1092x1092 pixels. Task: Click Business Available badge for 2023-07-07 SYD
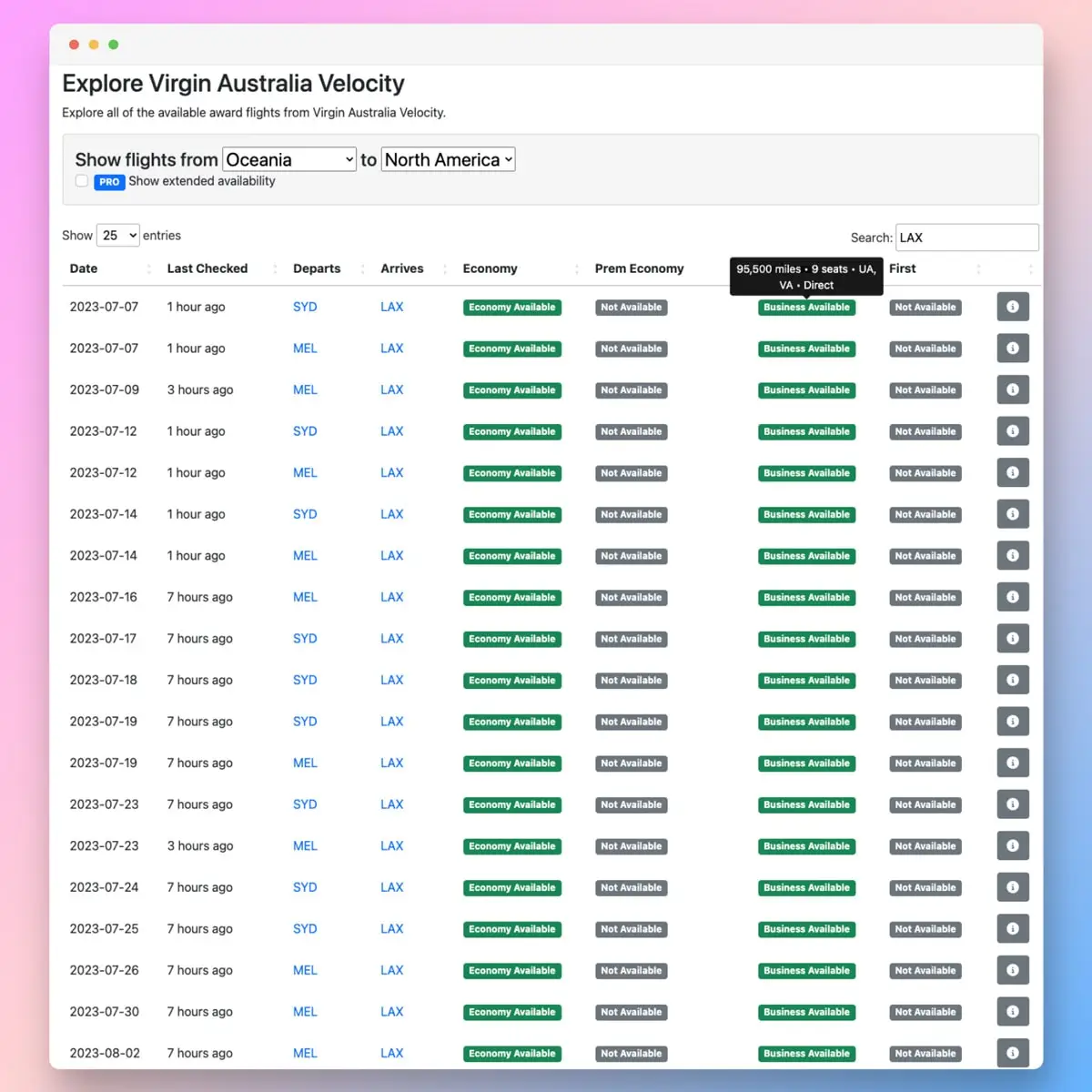coord(807,308)
